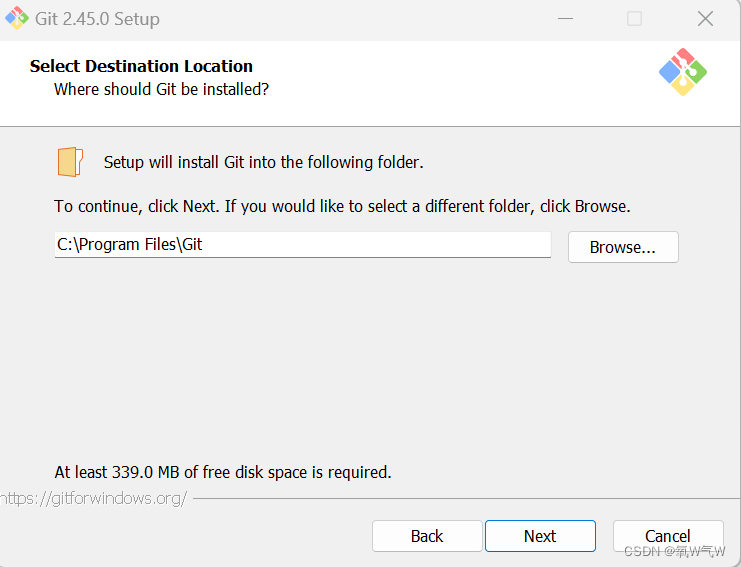Click the destination path field C:\Program Files\Git
Image resolution: width=741 pixels, height=567 pixels.
(303, 245)
